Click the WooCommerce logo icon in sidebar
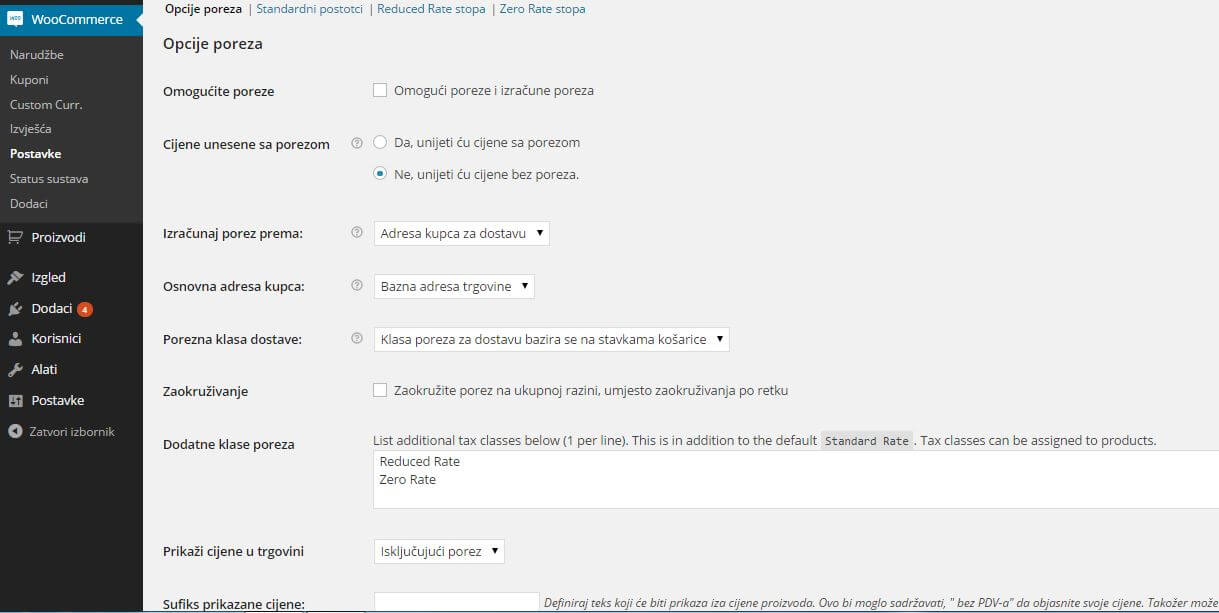This screenshot has height=613, width=1219. click(x=15, y=19)
